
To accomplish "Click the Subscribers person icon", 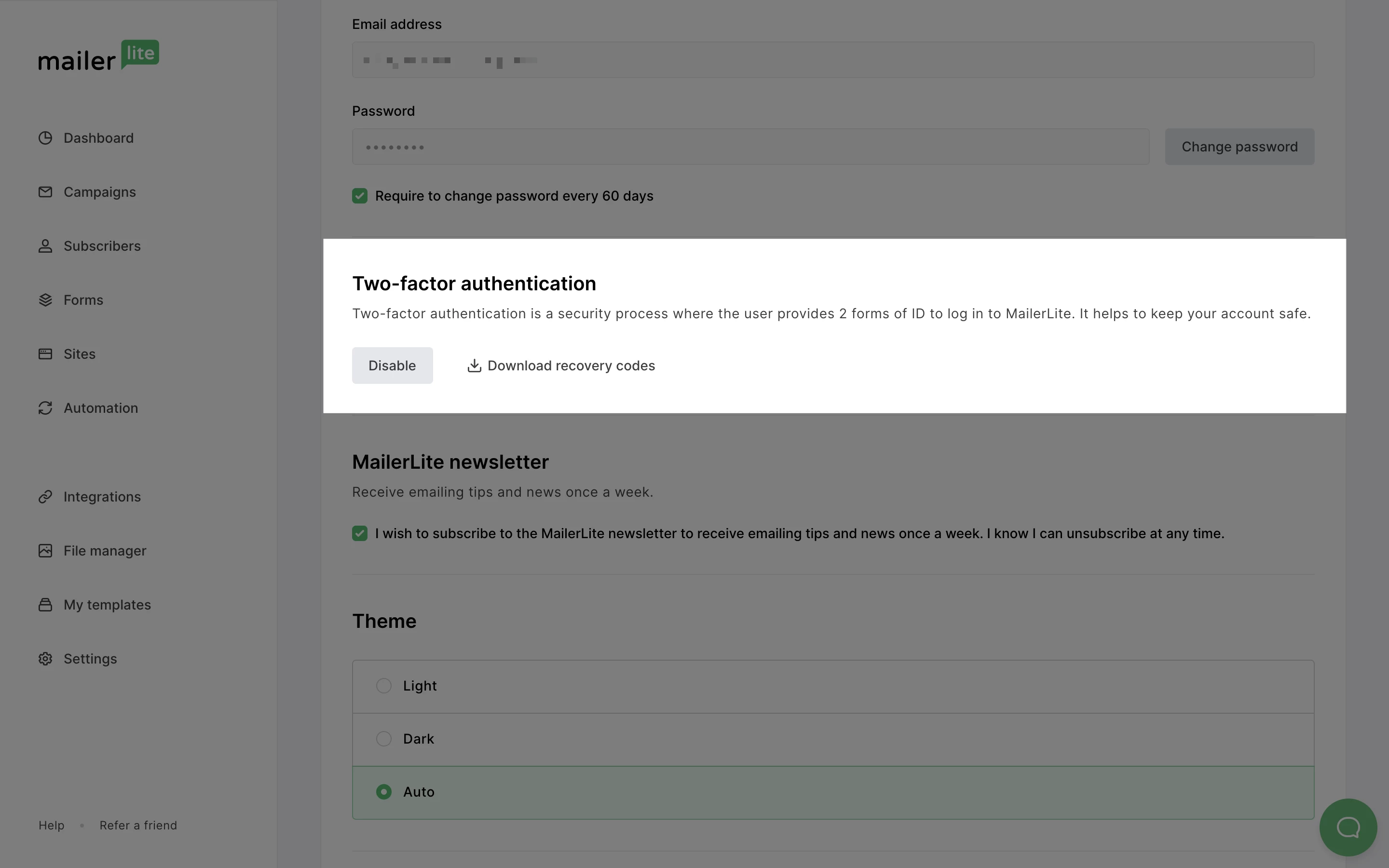I will 45,246.
